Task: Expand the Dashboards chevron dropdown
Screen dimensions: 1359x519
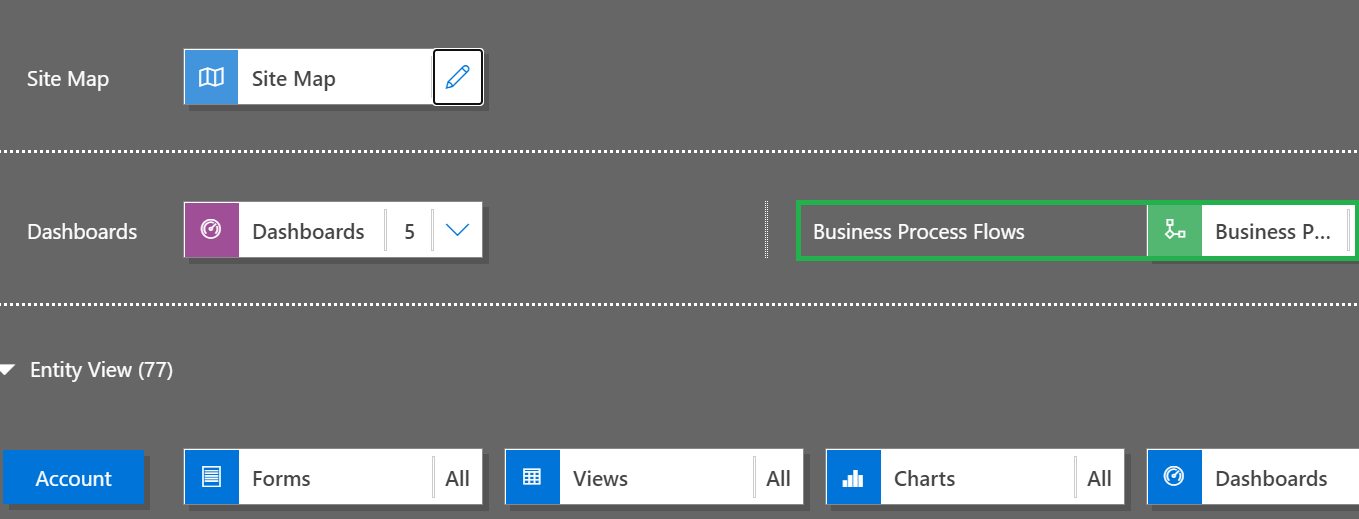Action: [x=457, y=231]
